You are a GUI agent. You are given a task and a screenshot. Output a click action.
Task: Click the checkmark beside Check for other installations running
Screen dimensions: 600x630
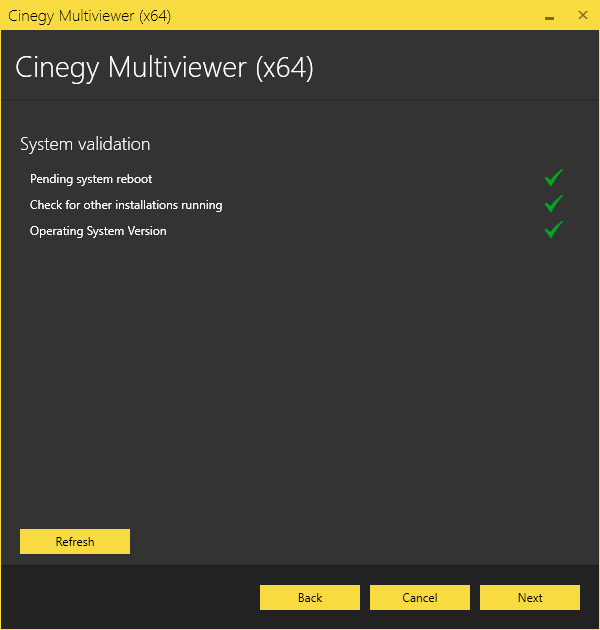(553, 204)
